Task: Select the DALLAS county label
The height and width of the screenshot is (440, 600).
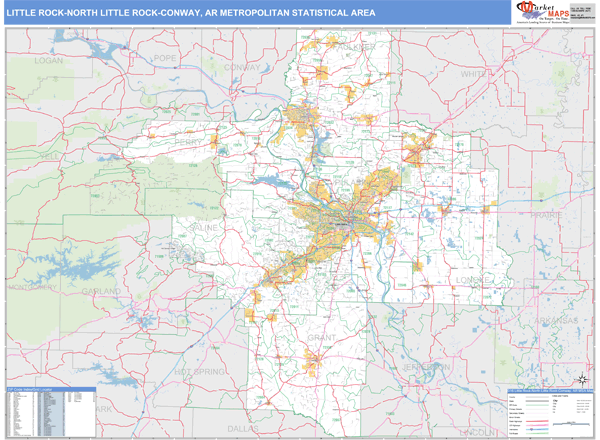Action: 243,429
